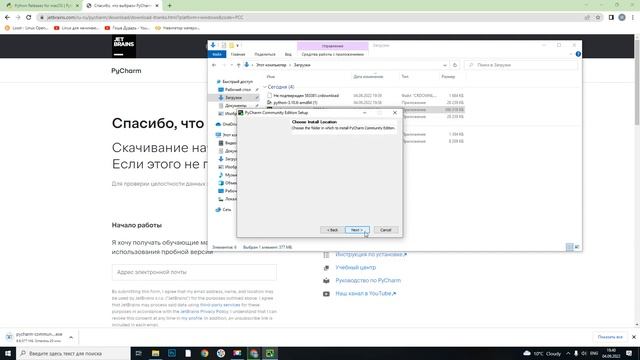Open the Windows Start menu
Screen dimensions: 640x360
(8, 353)
